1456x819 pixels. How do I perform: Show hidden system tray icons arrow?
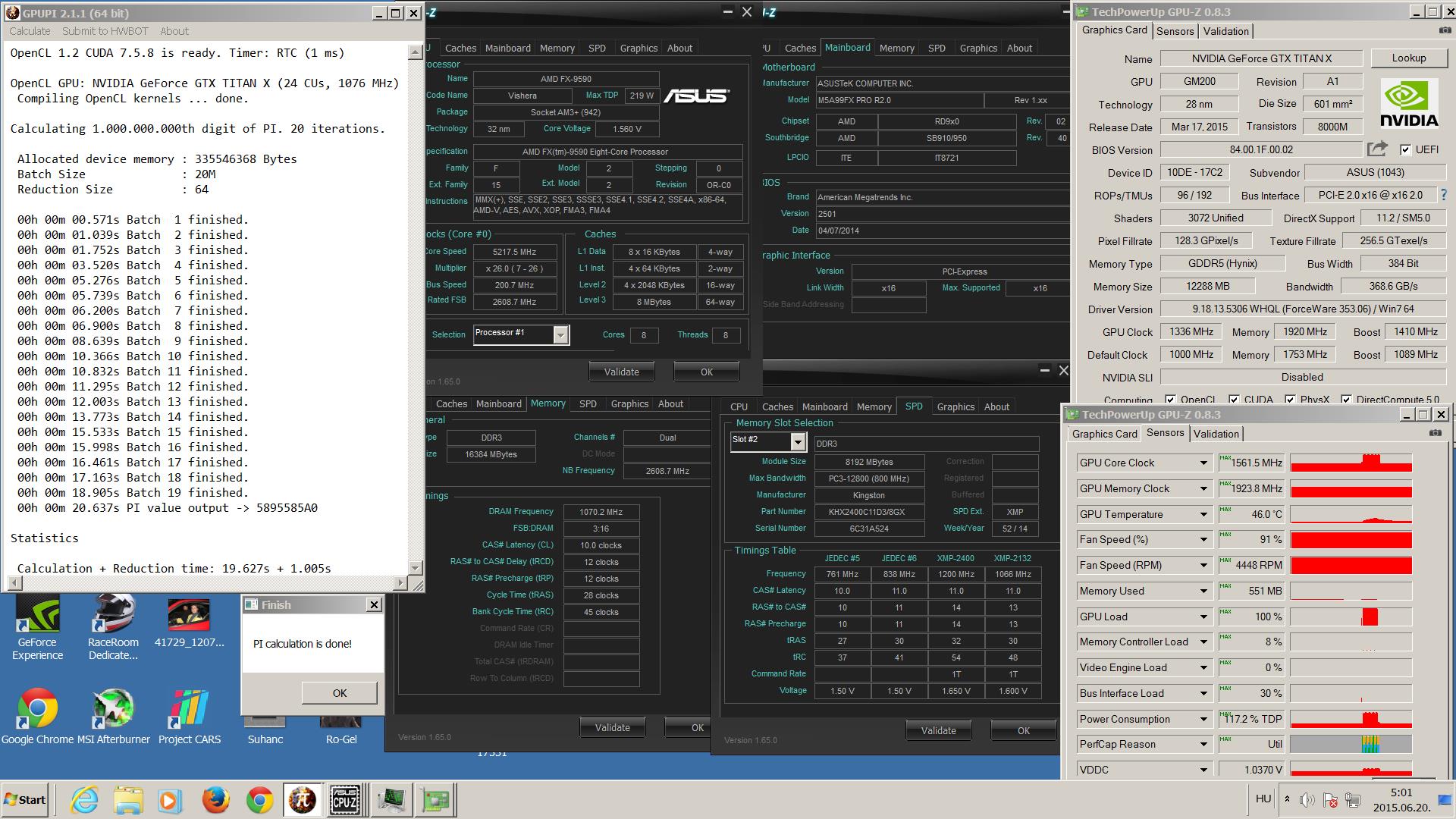point(1287,799)
